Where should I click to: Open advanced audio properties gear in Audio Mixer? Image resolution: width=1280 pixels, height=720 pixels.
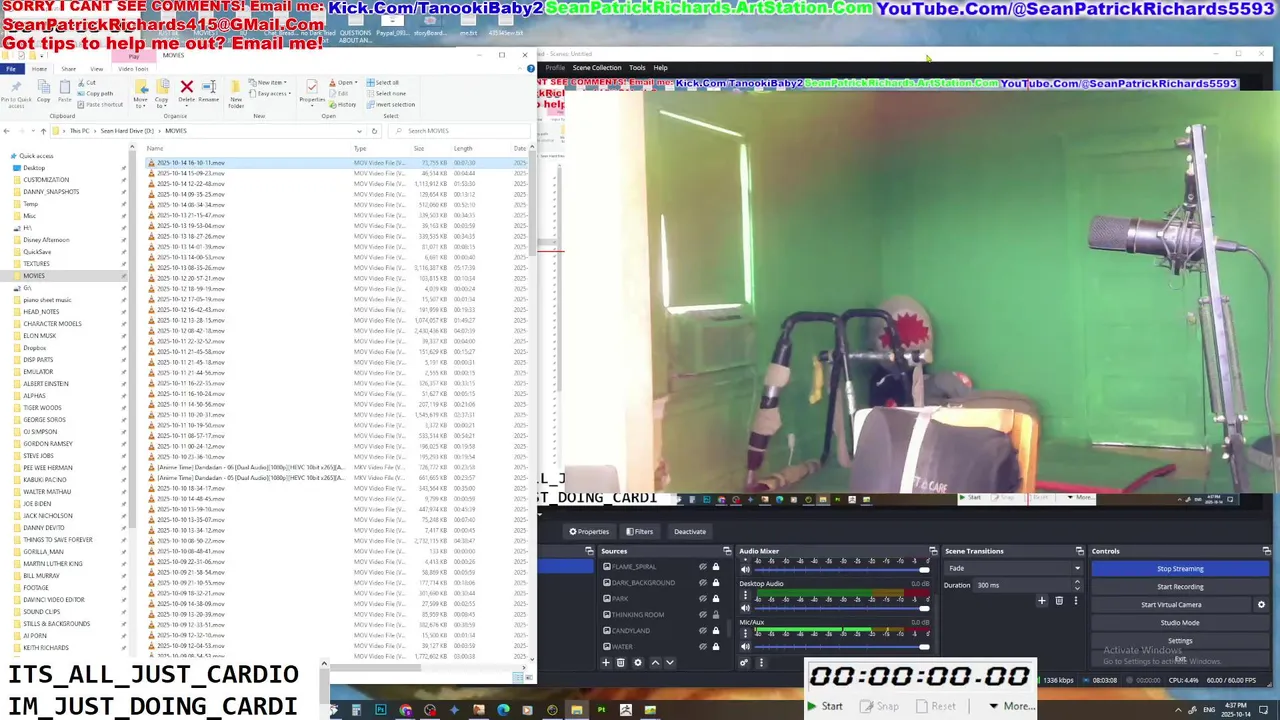point(744,662)
